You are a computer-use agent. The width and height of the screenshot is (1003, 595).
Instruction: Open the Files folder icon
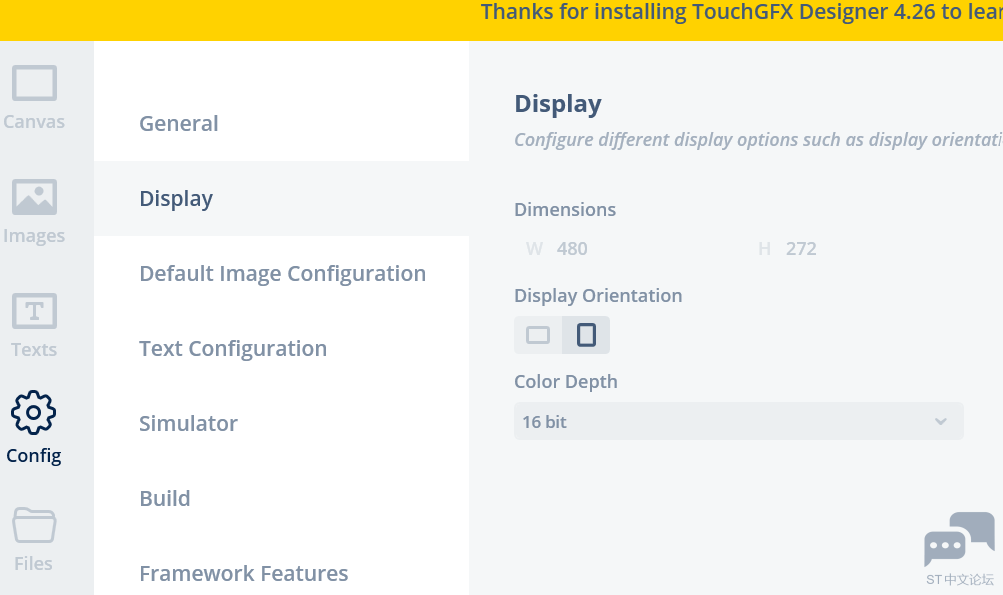point(35,525)
